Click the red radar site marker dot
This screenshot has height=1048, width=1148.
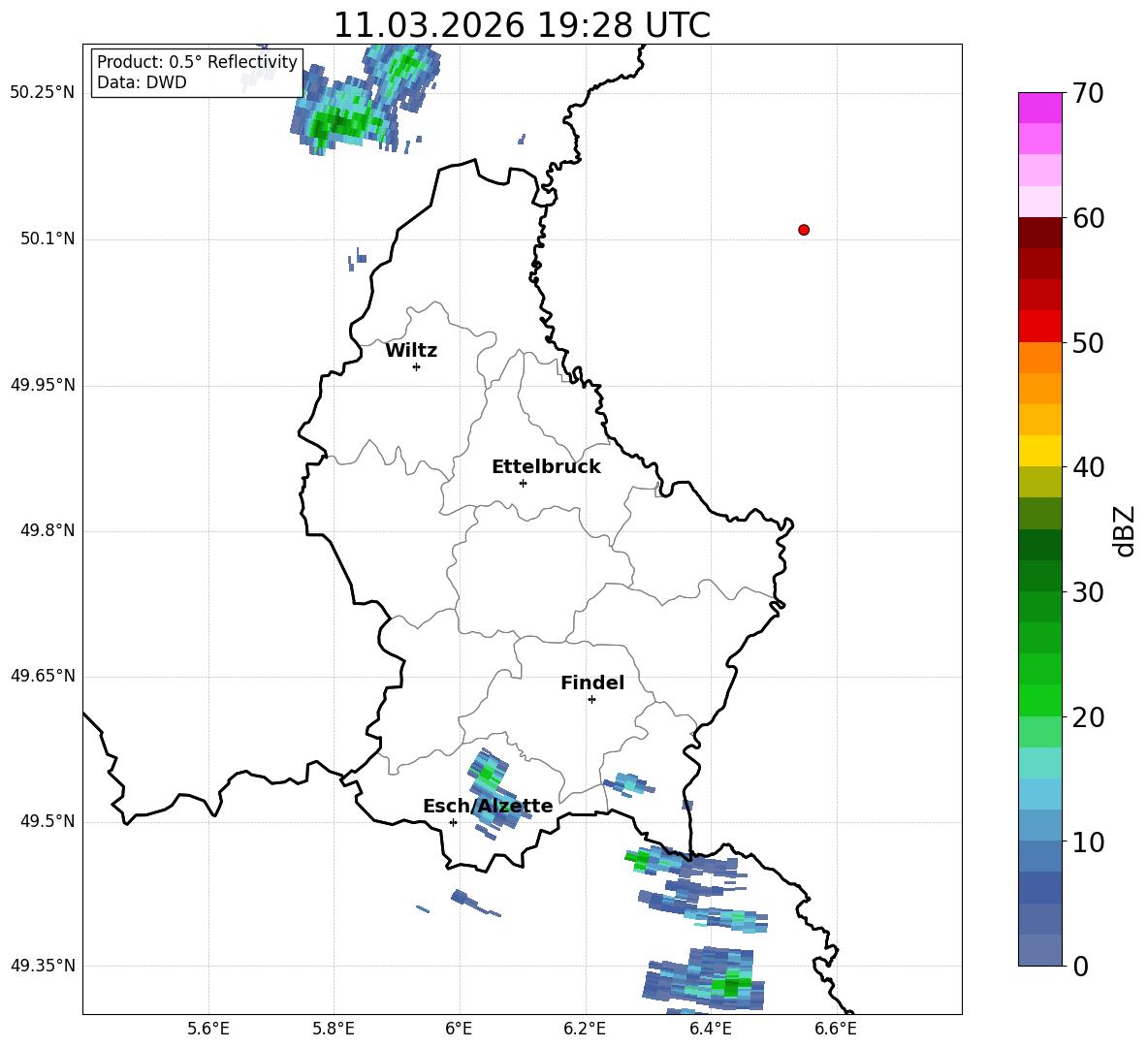pyautogui.click(x=804, y=230)
